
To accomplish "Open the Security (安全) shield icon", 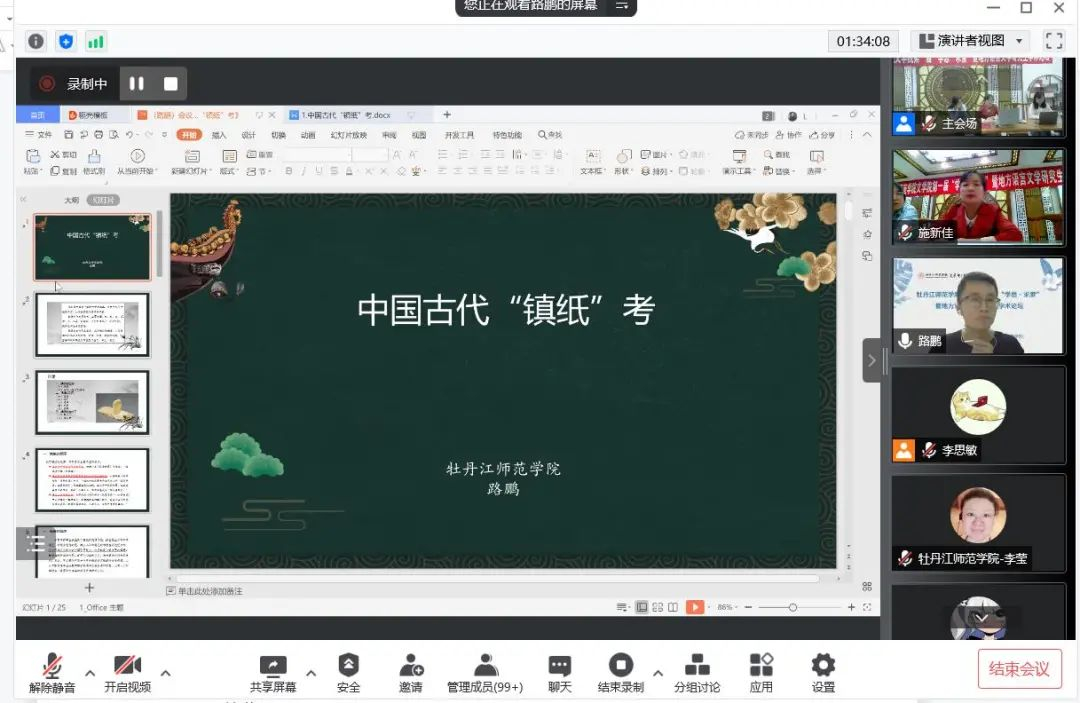I will pyautogui.click(x=348, y=672).
